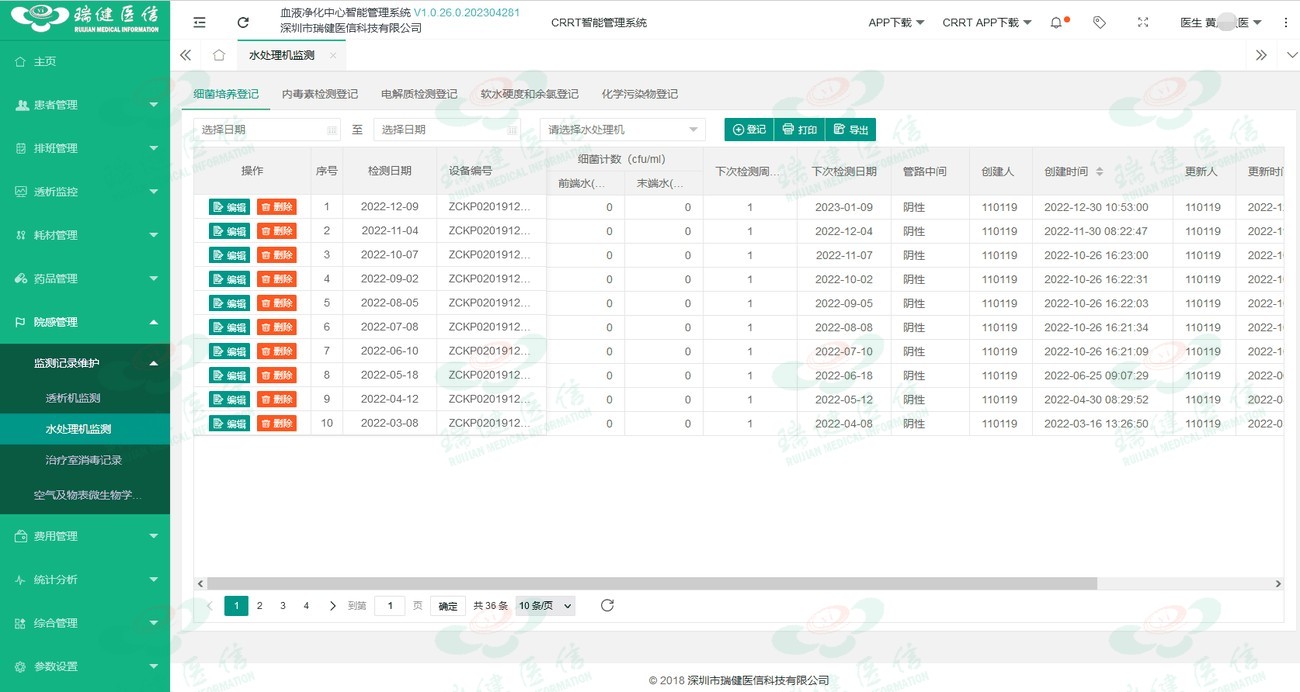The image size is (1300, 692).
Task: Switch to 电解质检测登记 tab
Action: 419,94
